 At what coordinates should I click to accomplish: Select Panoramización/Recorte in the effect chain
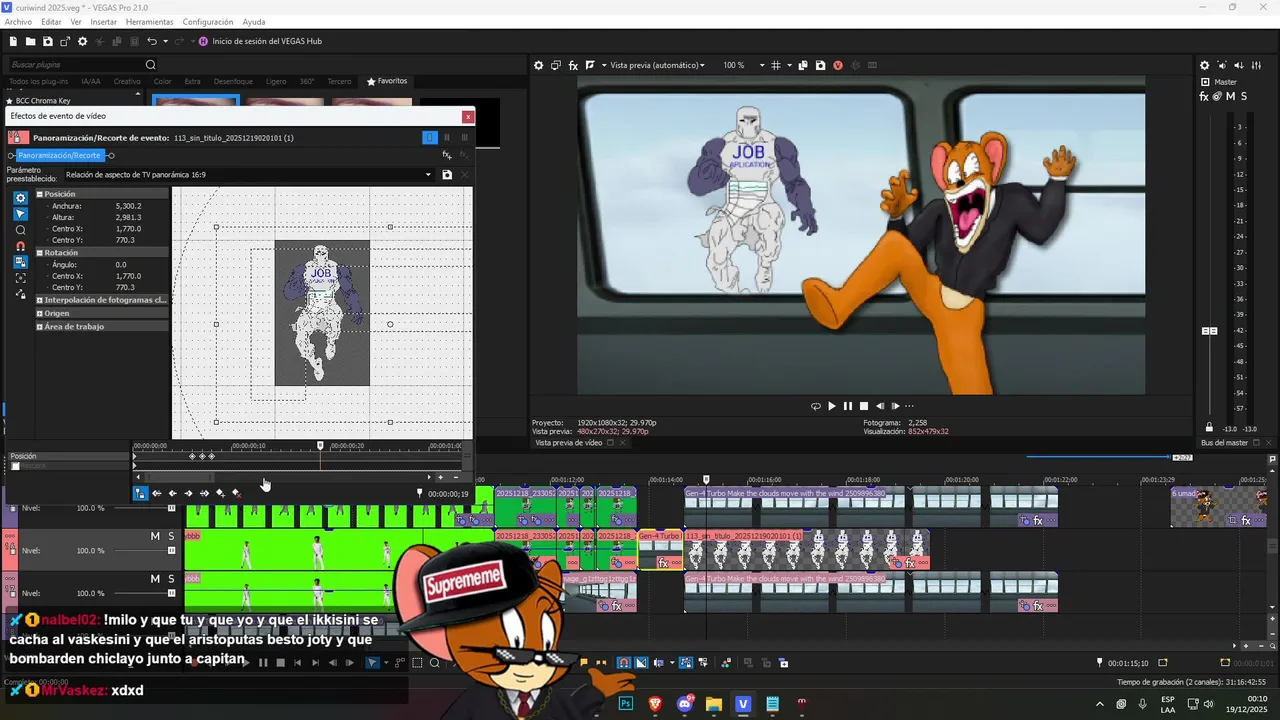pos(59,155)
